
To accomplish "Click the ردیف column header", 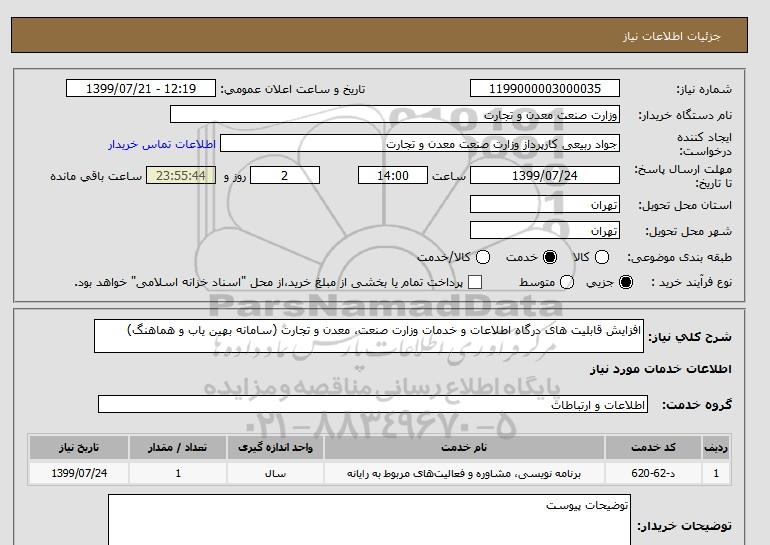I will coord(716,447).
